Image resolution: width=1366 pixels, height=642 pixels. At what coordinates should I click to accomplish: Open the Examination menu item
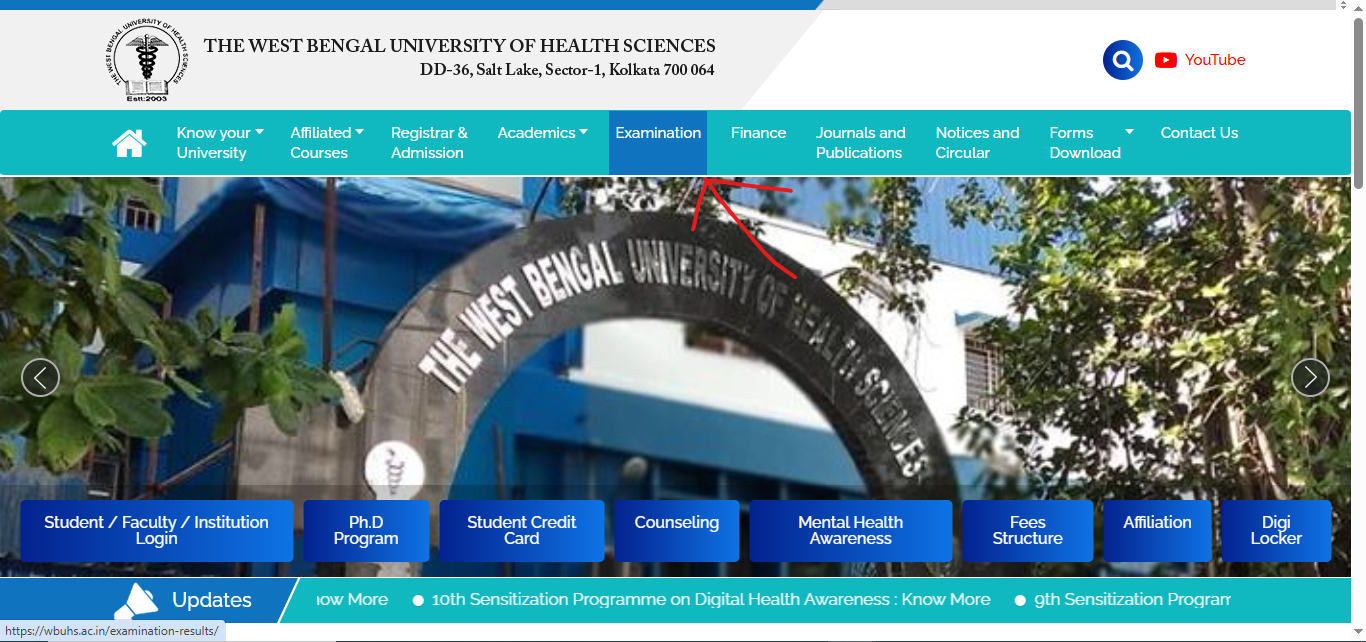click(x=658, y=133)
